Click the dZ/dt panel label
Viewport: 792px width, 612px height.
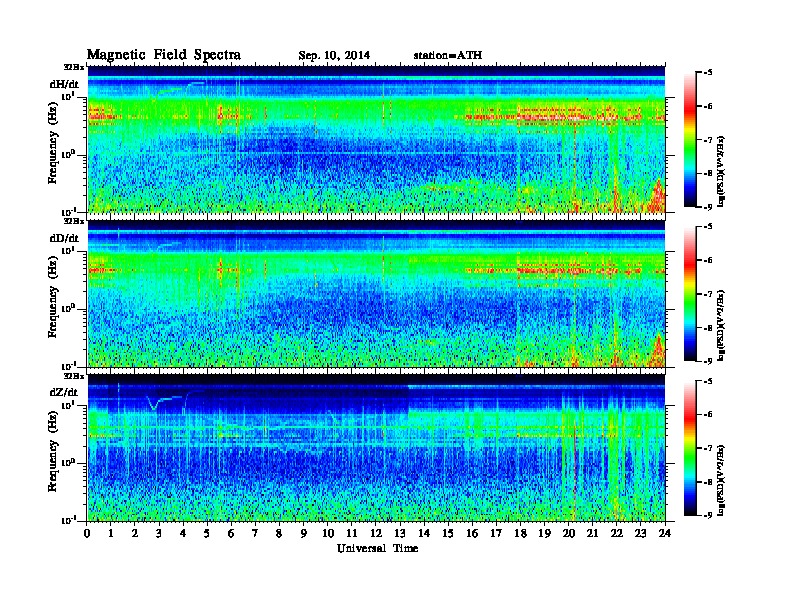click(x=64, y=392)
